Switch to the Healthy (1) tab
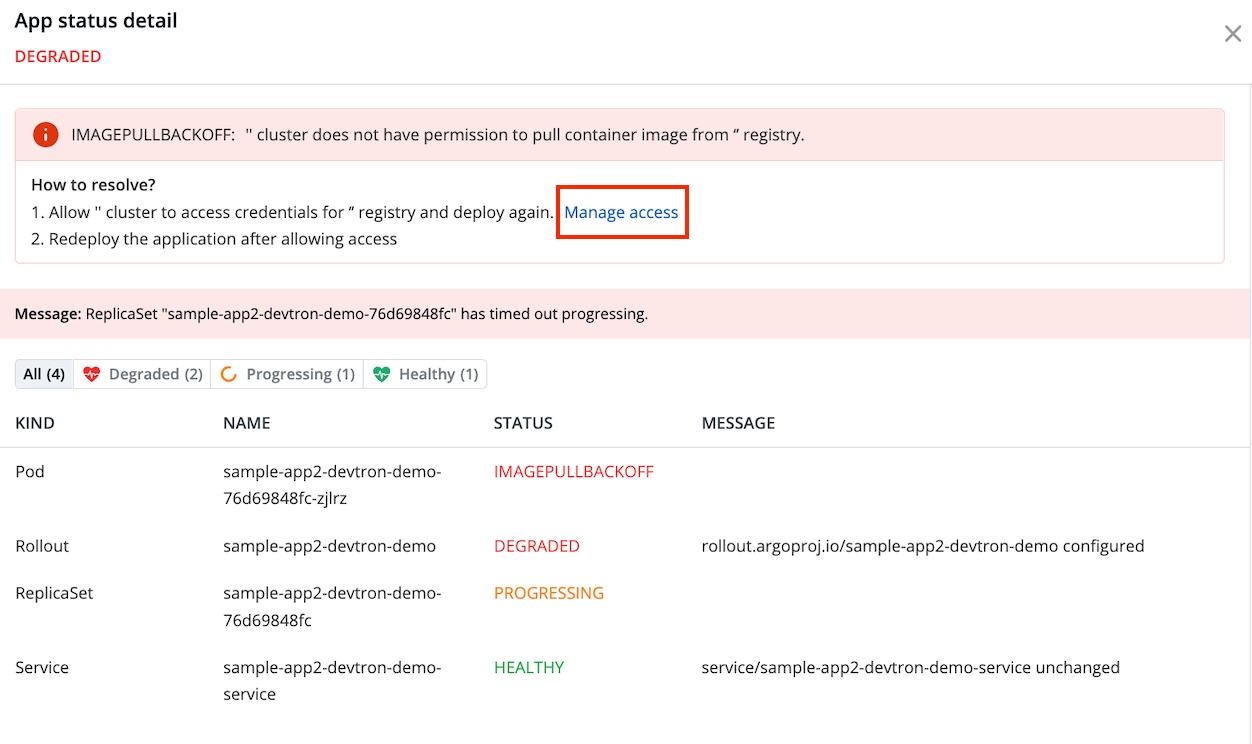 425,374
